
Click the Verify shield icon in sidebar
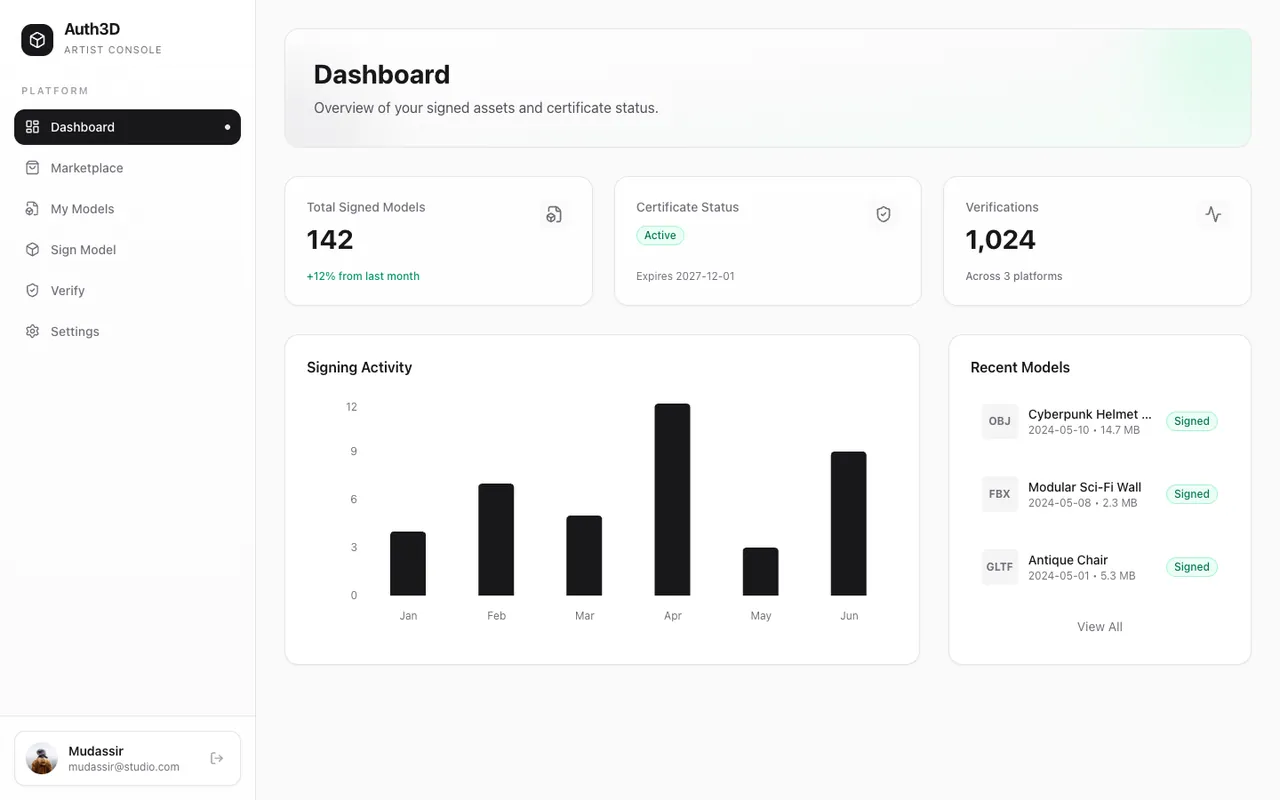tap(33, 291)
